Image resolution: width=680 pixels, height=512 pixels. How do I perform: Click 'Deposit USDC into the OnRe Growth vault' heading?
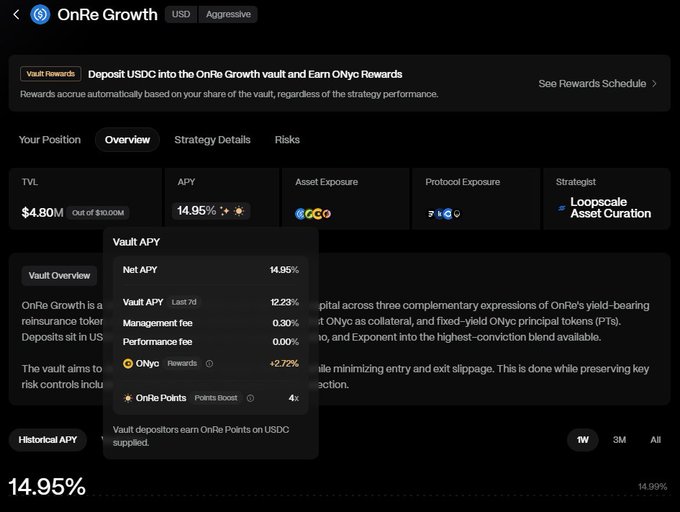point(245,74)
